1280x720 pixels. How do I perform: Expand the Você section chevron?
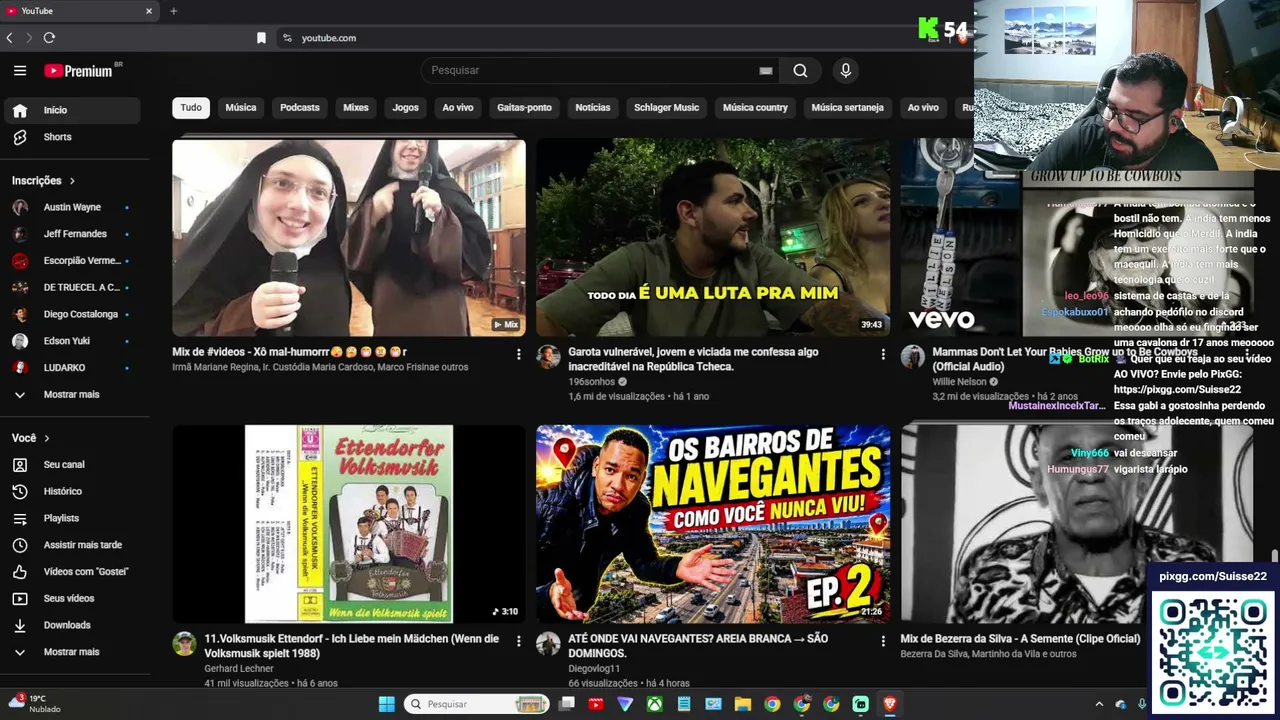(x=46, y=438)
